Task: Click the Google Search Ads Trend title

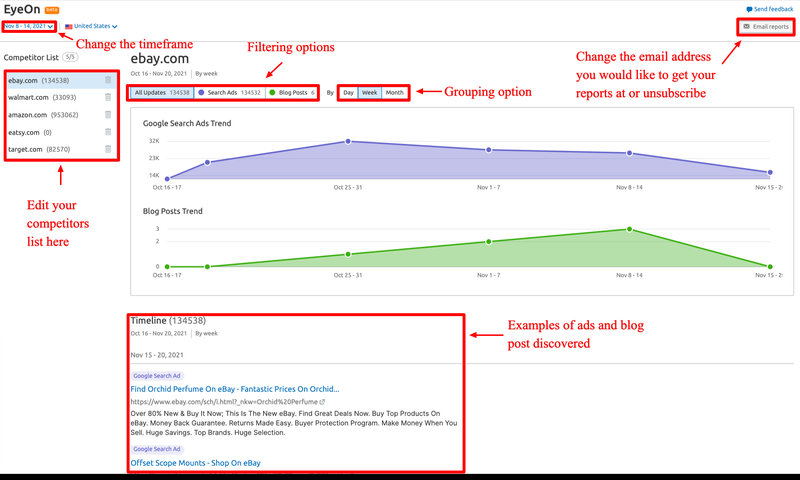Action: [187, 123]
